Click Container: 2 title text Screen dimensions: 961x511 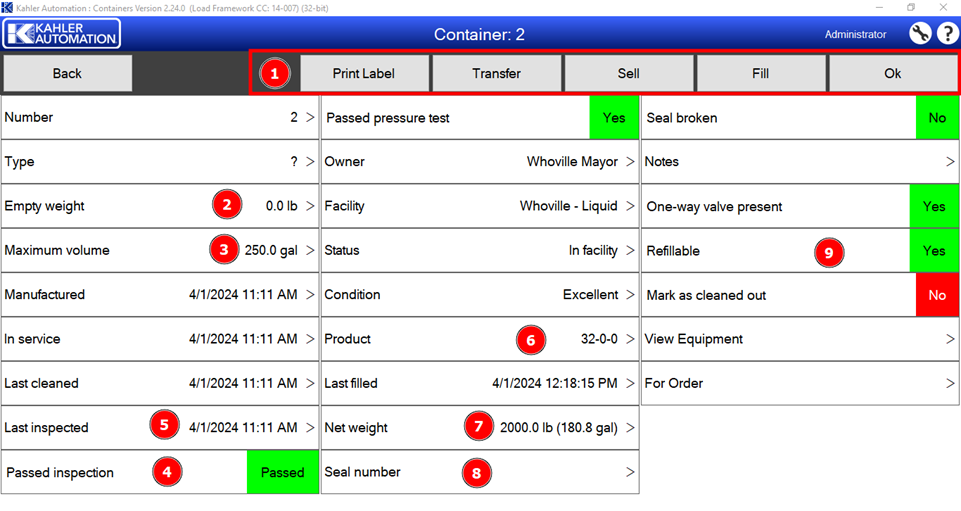pos(479,34)
